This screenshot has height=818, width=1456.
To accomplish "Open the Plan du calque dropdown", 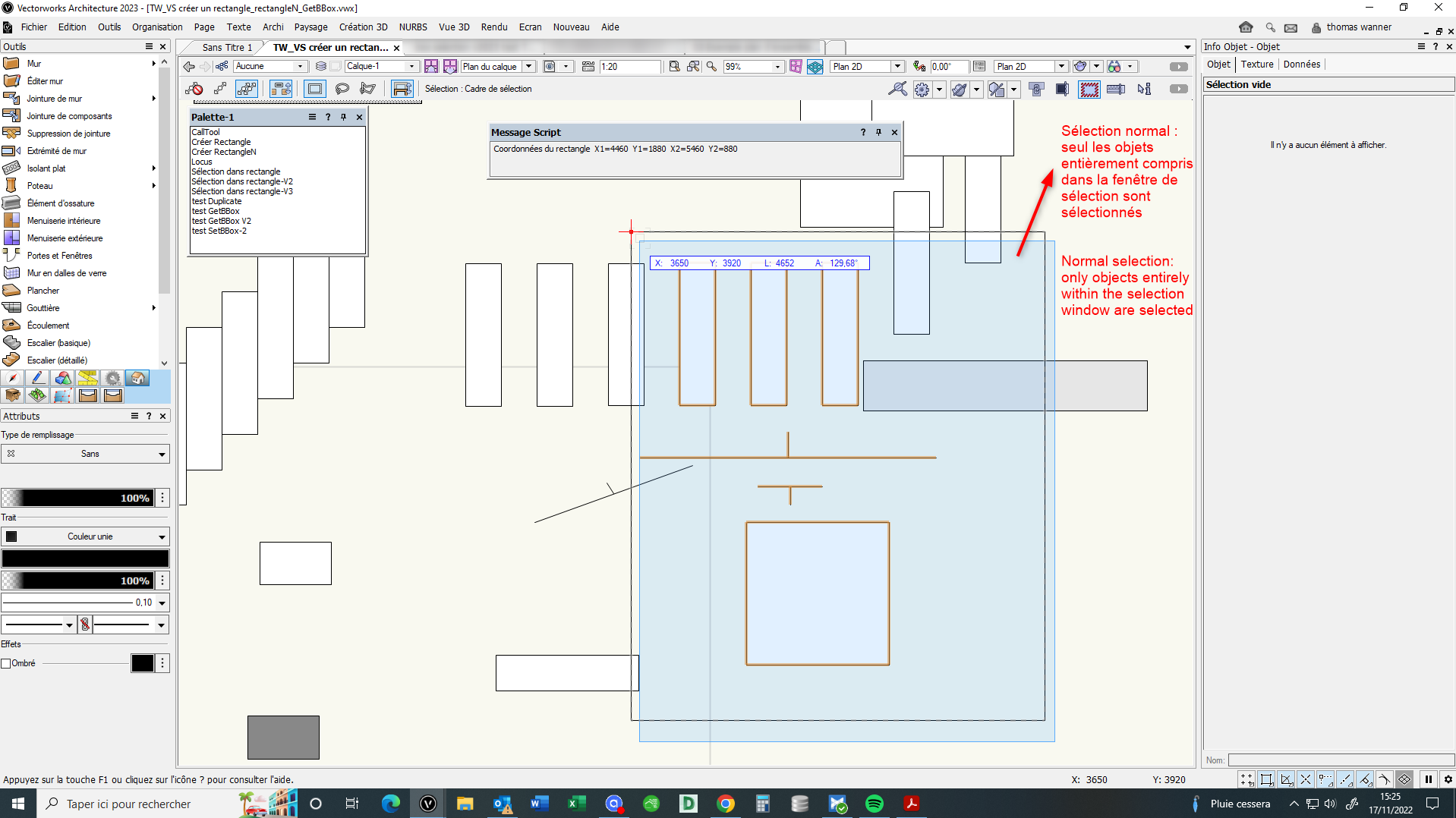I will (498, 67).
